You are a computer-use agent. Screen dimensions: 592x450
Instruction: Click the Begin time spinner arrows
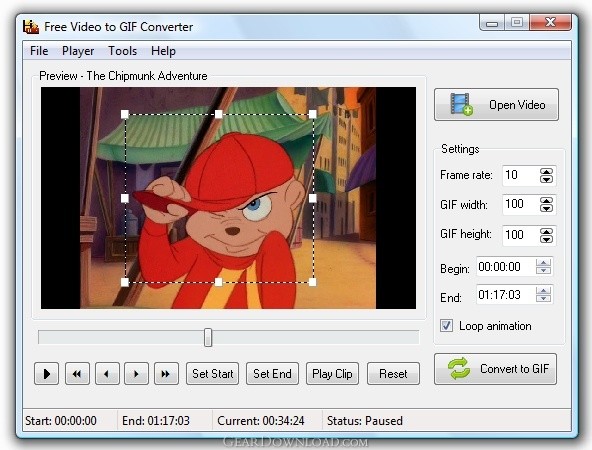tap(543, 267)
